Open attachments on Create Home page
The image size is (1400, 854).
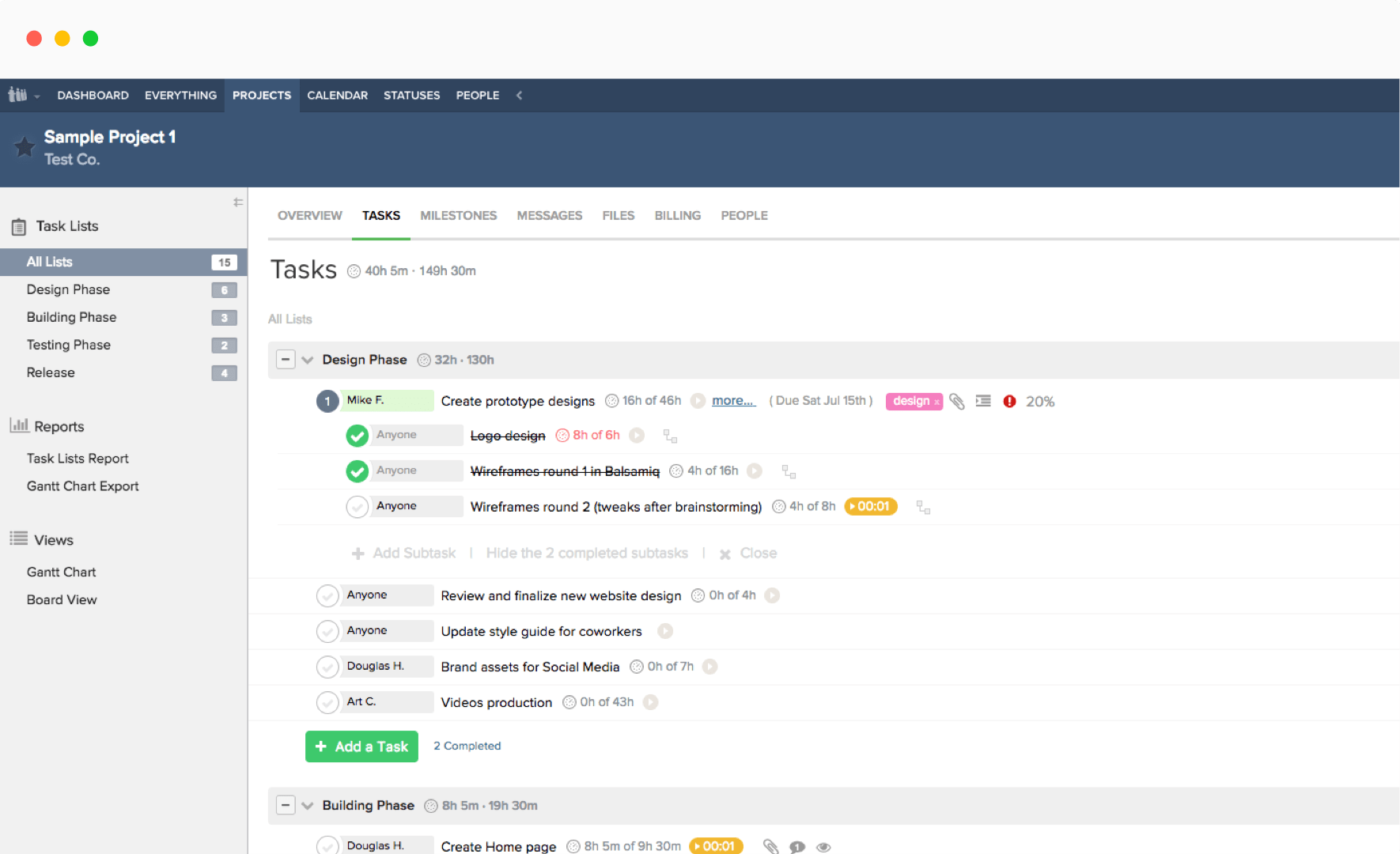[x=771, y=846]
